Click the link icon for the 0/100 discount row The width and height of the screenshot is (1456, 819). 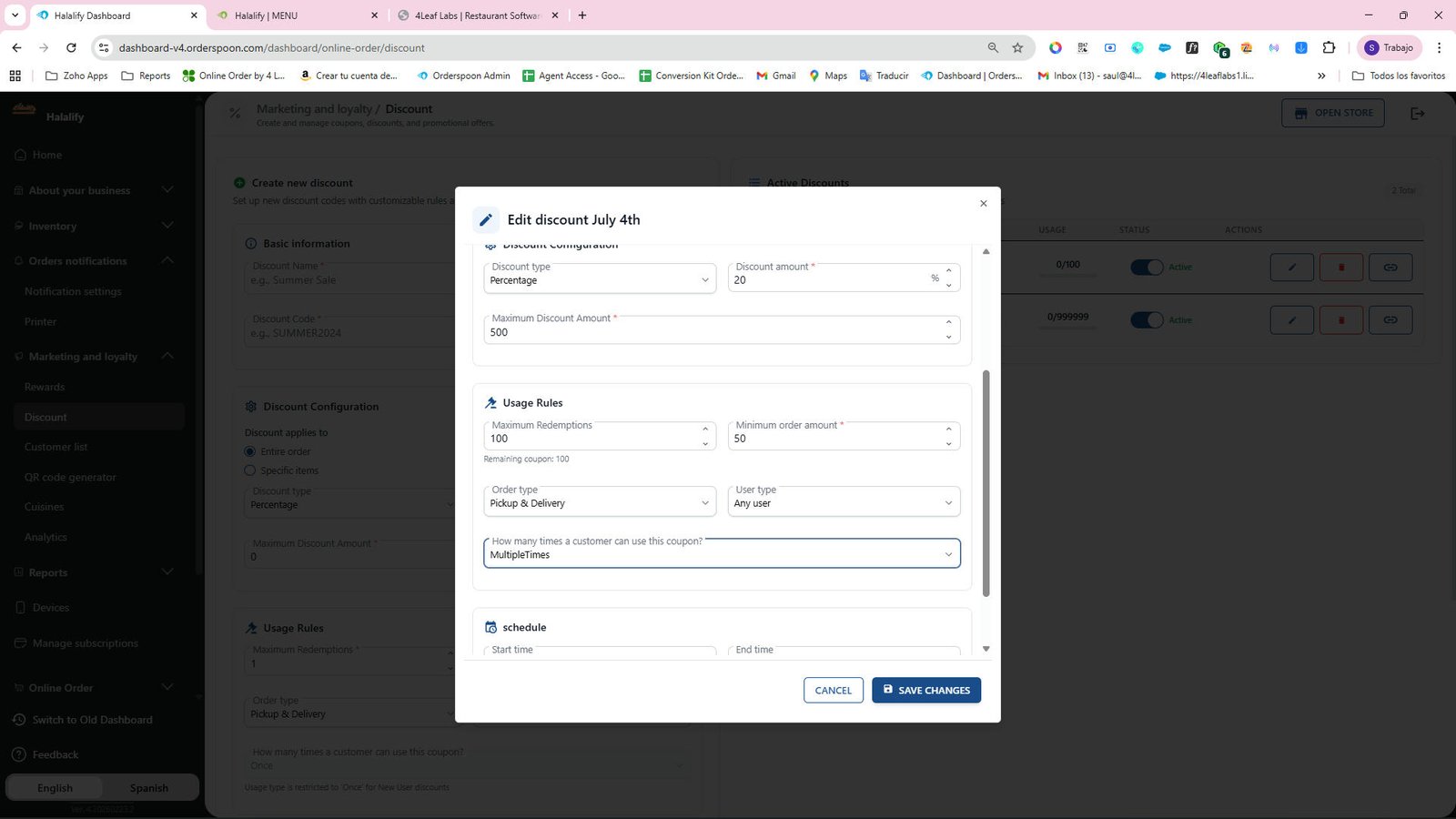pyautogui.click(x=1390, y=268)
